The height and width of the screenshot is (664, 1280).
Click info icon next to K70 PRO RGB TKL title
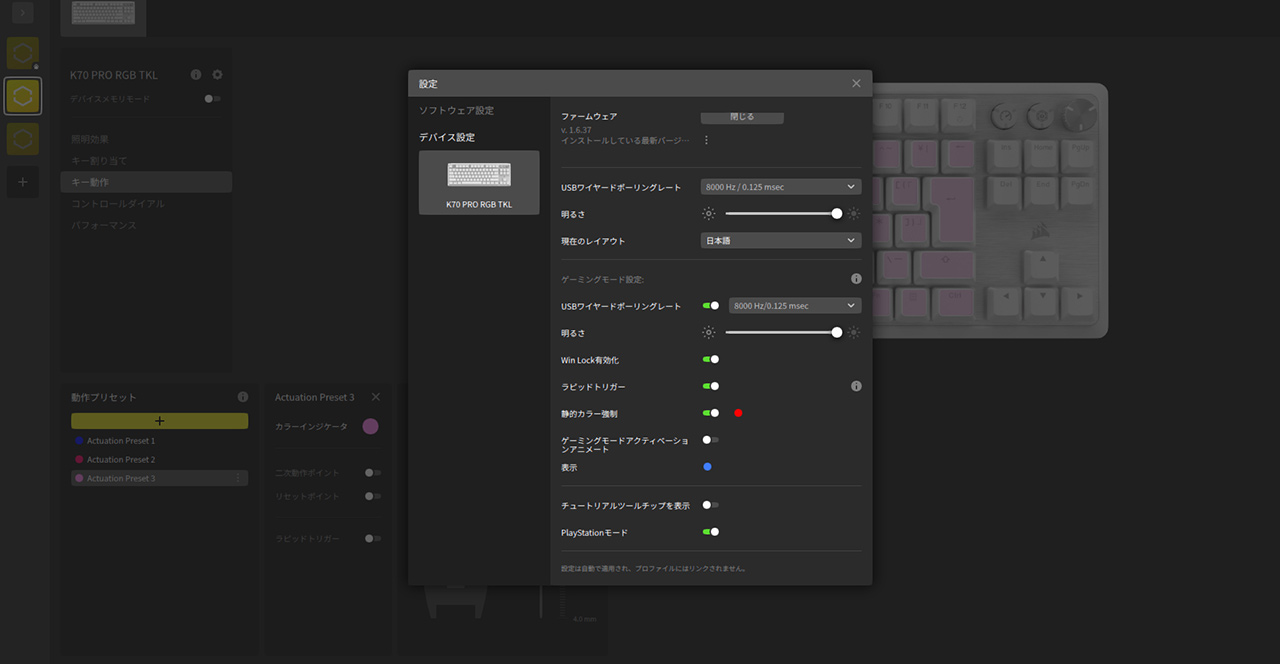point(196,75)
